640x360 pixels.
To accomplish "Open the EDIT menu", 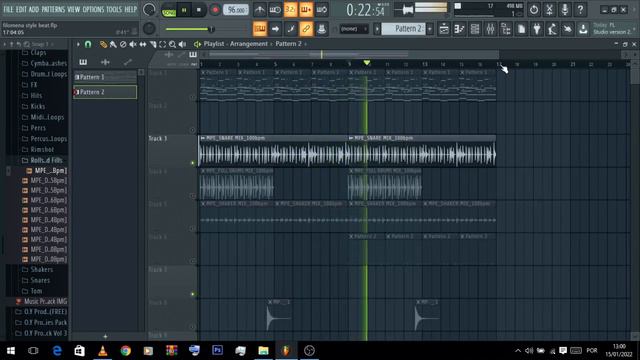I will tap(21, 9).
